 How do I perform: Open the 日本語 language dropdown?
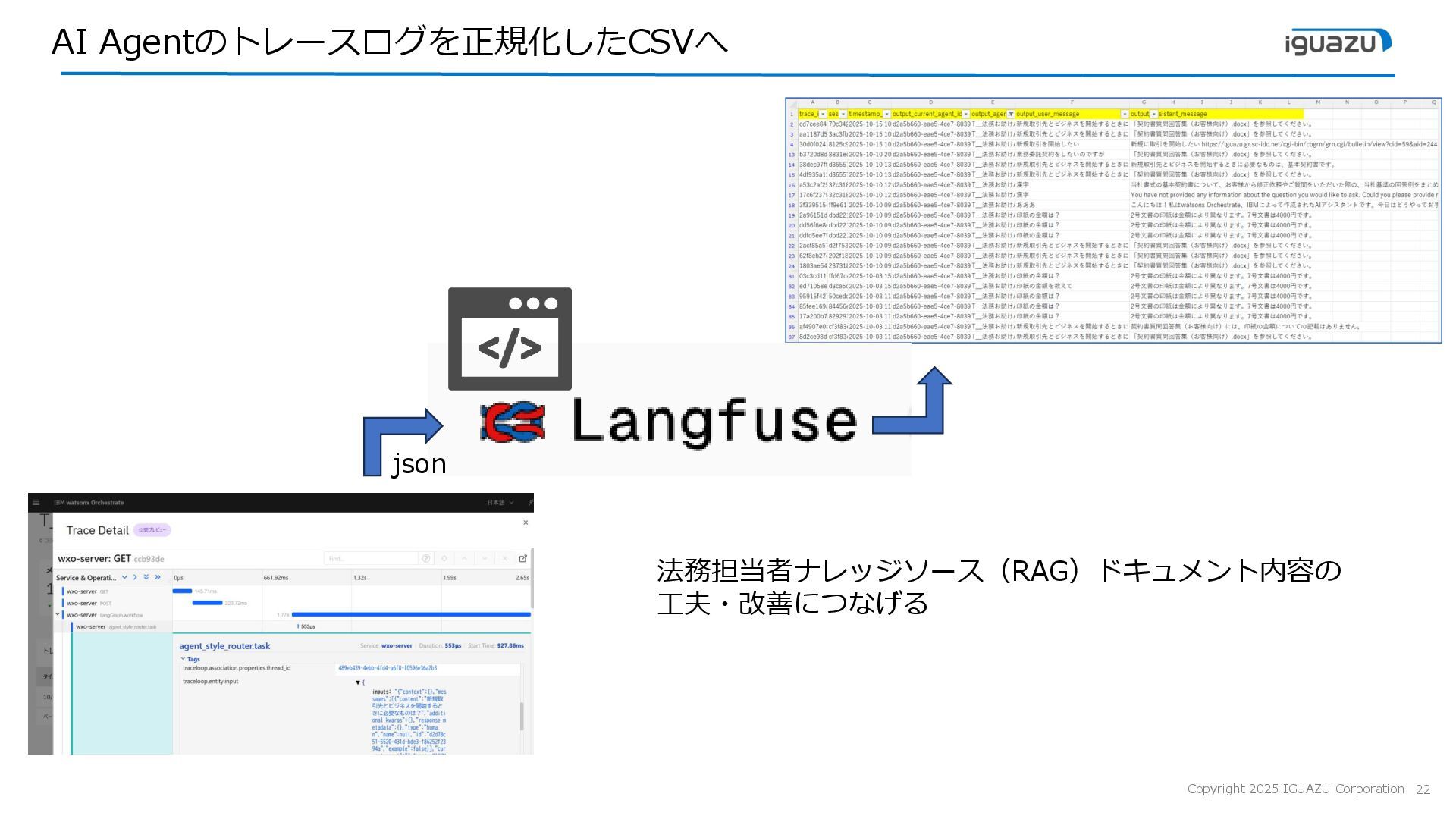coord(500,503)
